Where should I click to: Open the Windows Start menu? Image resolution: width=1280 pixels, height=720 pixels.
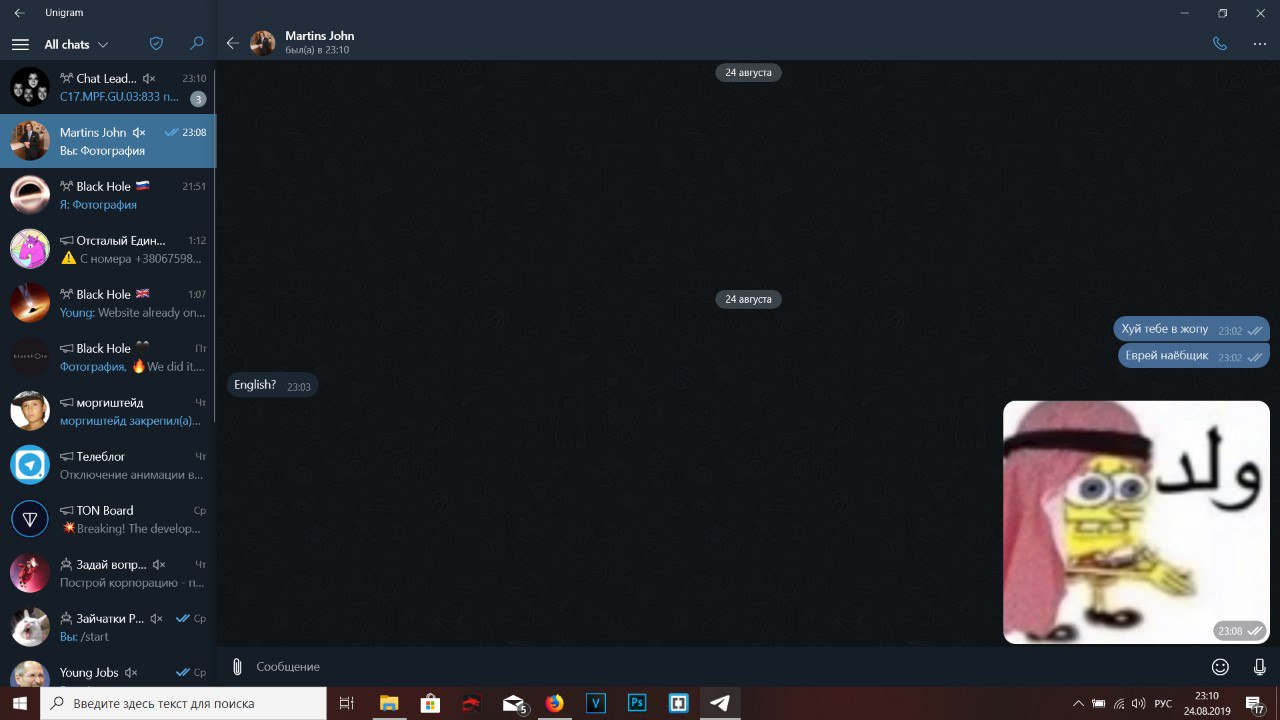tap(20, 703)
